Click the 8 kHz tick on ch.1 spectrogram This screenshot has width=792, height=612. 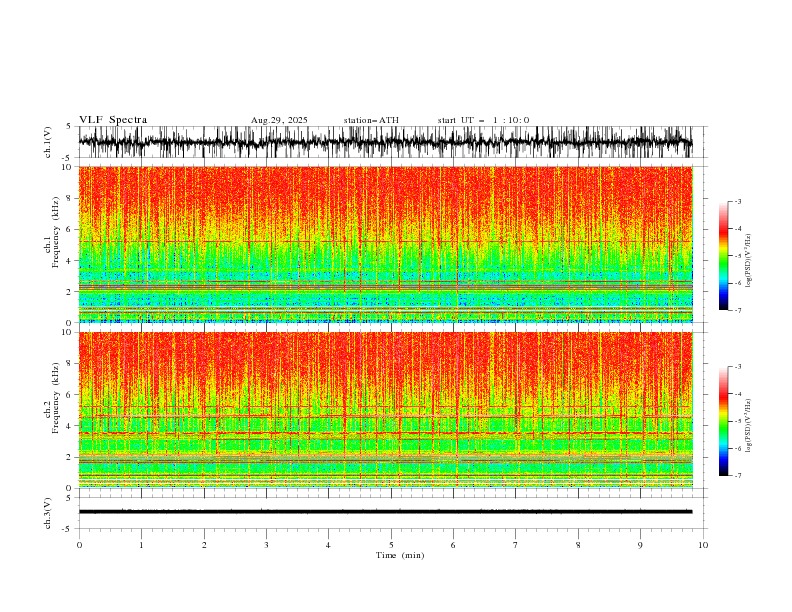pyautogui.click(x=69, y=198)
